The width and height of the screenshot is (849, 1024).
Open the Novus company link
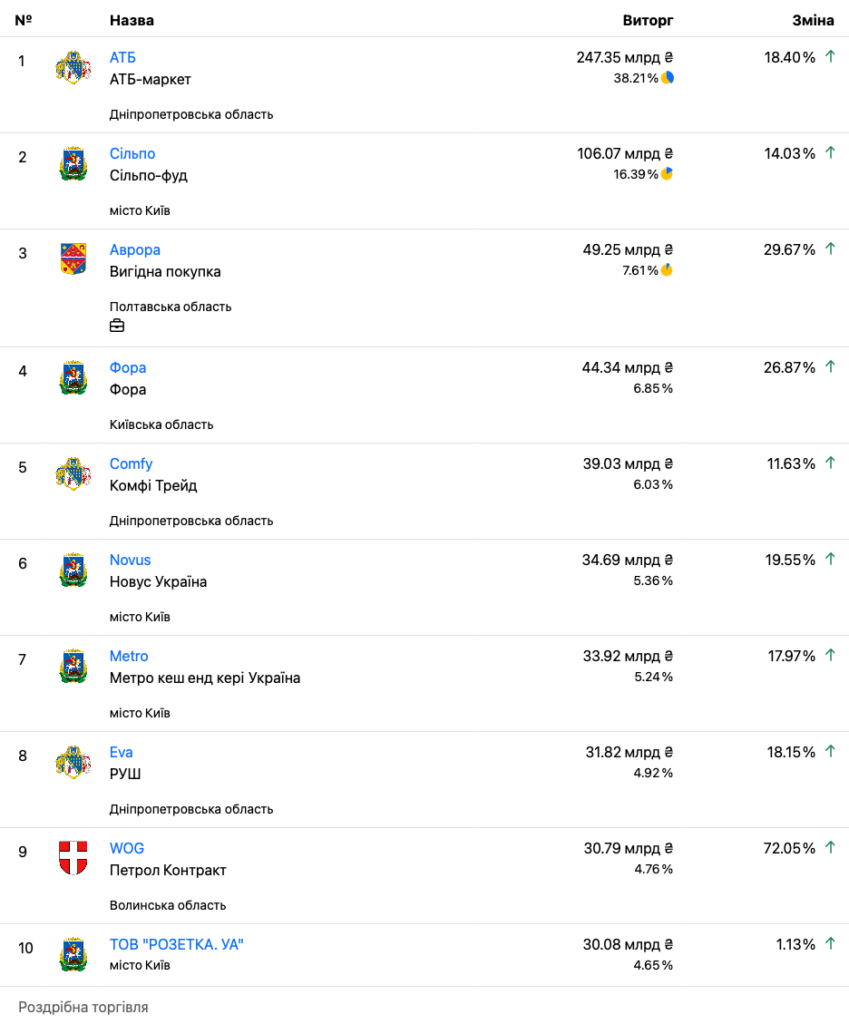[x=130, y=560]
